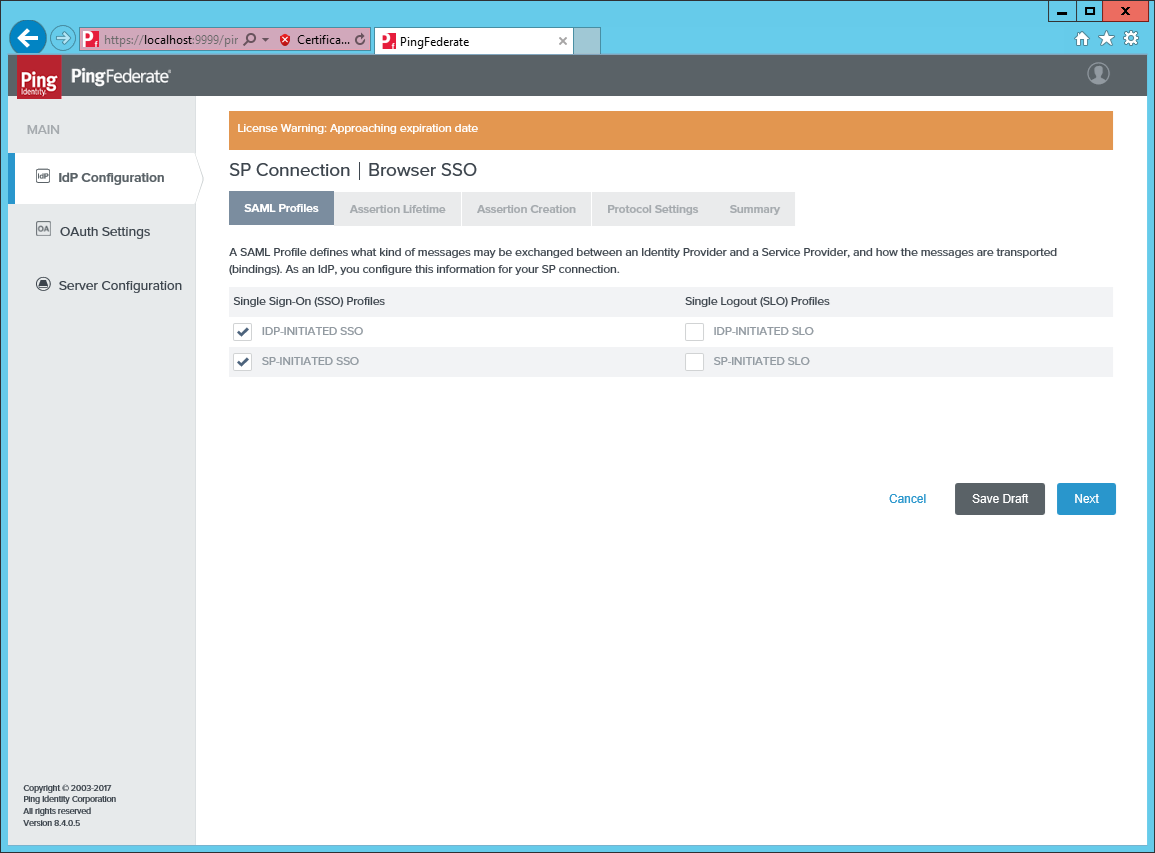Open the user account profile icon
Image resolution: width=1155 pixels, height=853 pixels.
click(1098, 74)
